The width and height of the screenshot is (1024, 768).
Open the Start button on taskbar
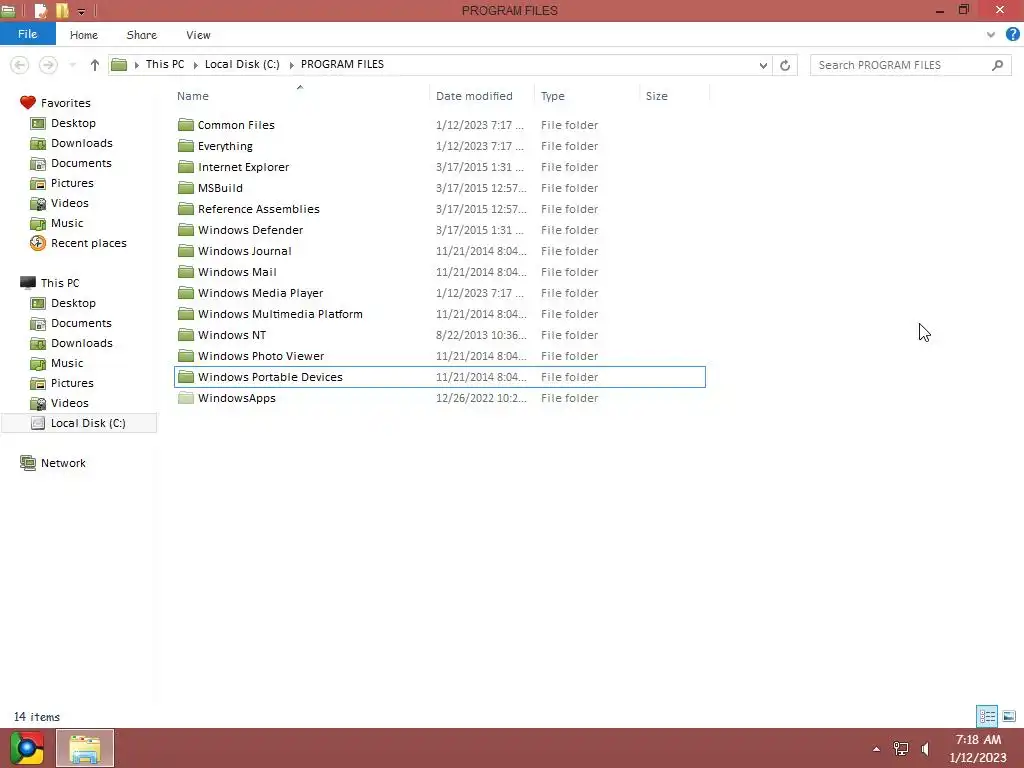(27, 748)
